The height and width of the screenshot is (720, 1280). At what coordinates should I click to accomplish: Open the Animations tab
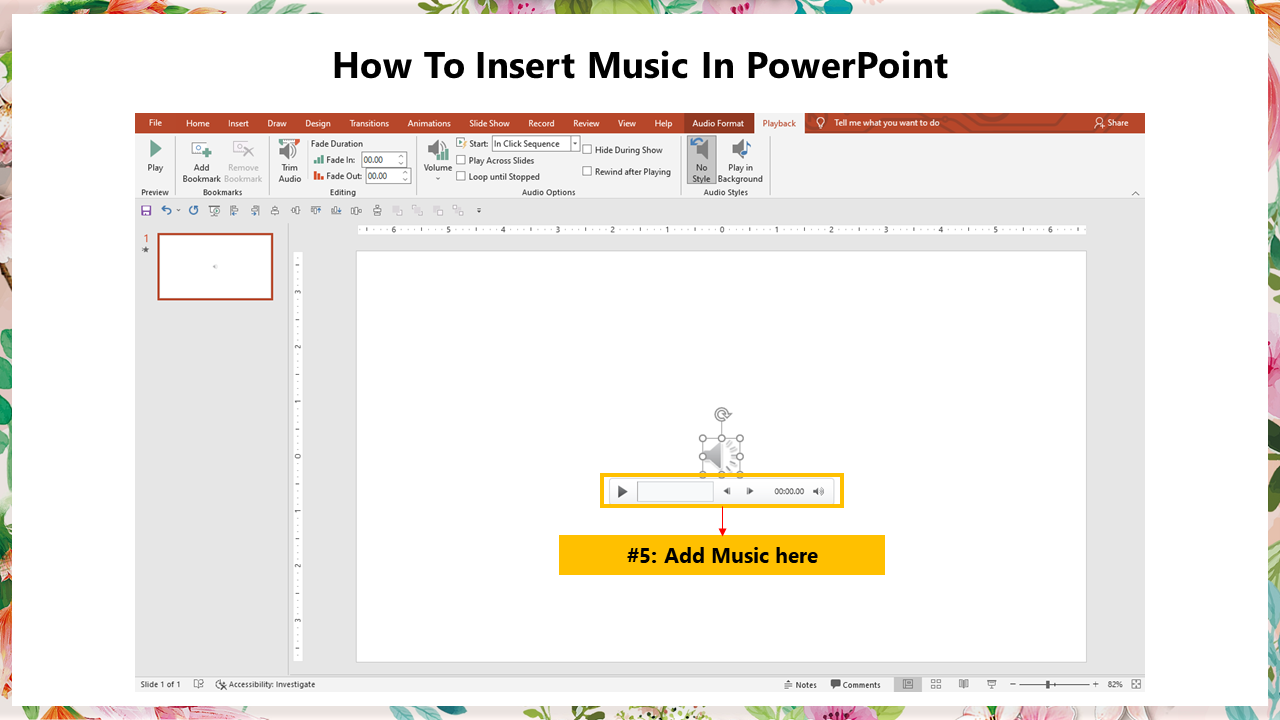click(x=429, y=123)
